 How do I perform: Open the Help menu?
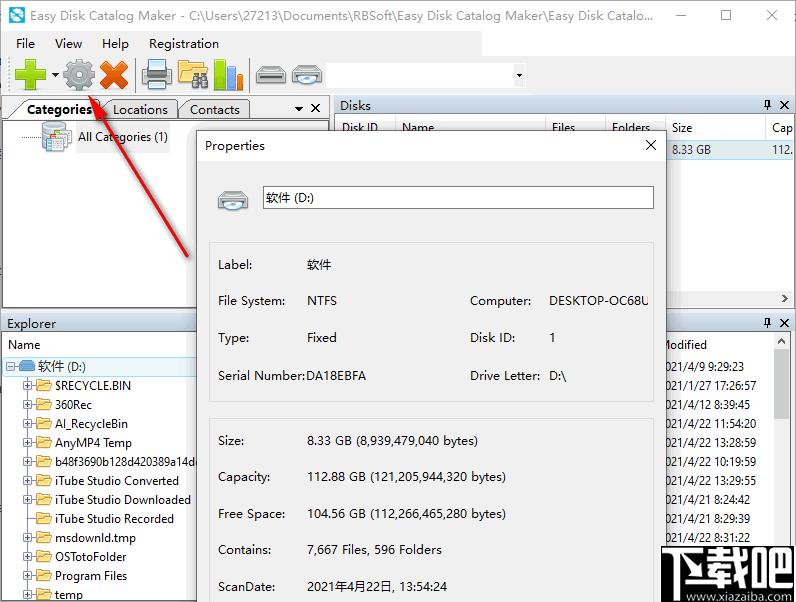pos(115,44)
